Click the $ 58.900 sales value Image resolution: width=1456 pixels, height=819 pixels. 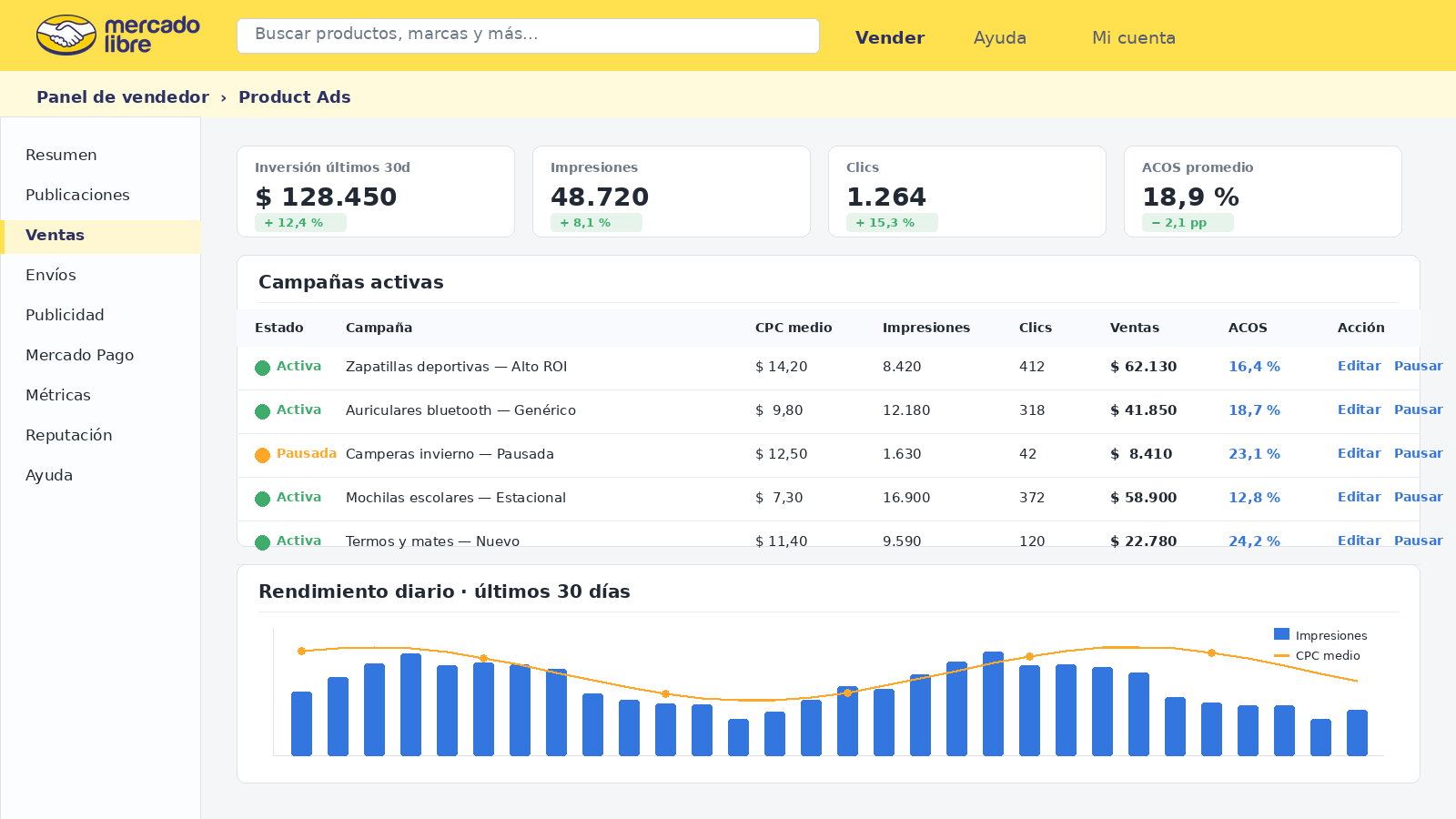1144,498
